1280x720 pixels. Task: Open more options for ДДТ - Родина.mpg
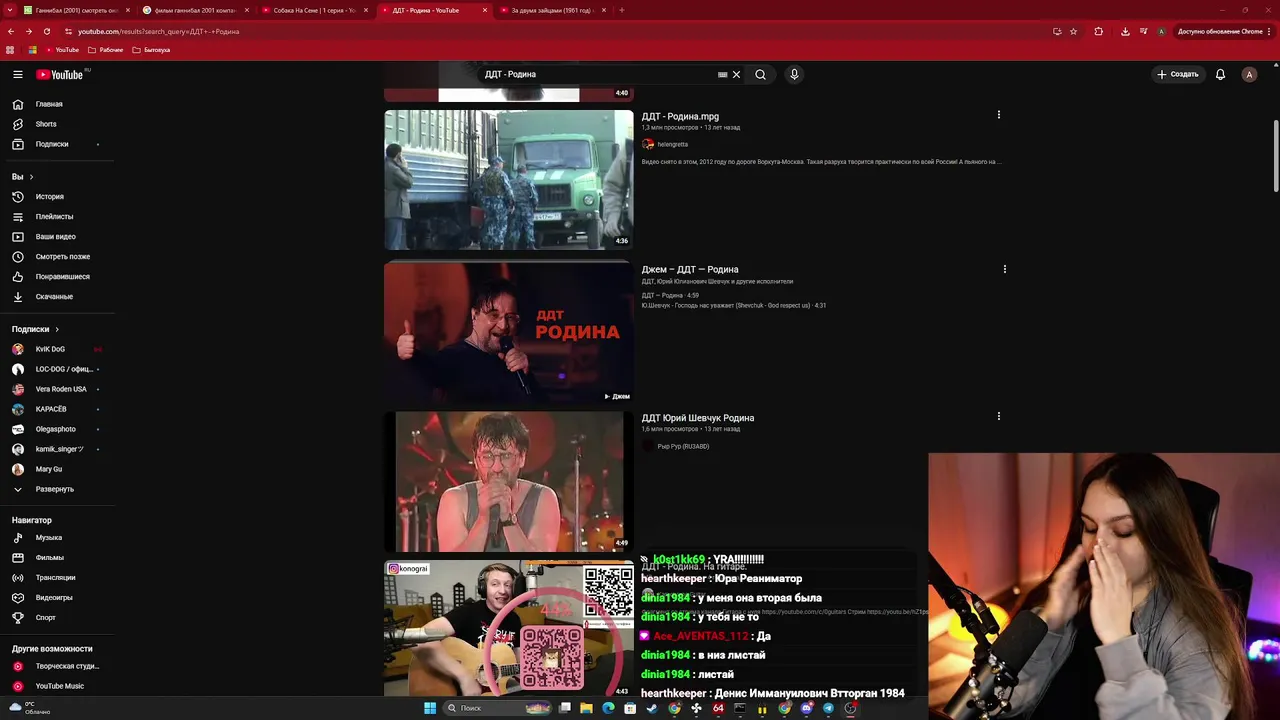tap(998, 115)
